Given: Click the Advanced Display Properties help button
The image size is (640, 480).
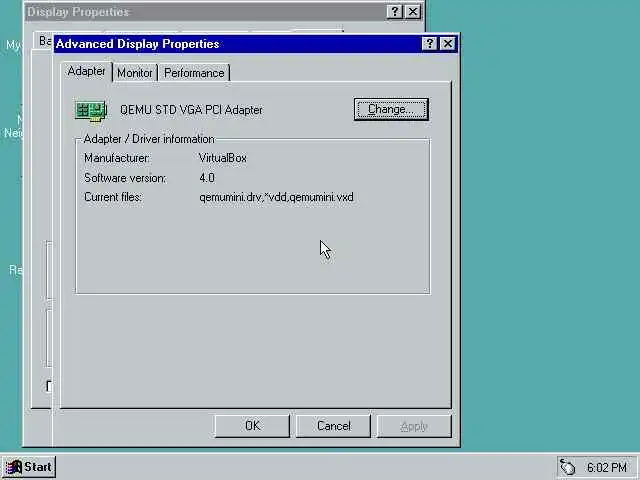Looking at the screenshot, I should [x=429, y=43].
